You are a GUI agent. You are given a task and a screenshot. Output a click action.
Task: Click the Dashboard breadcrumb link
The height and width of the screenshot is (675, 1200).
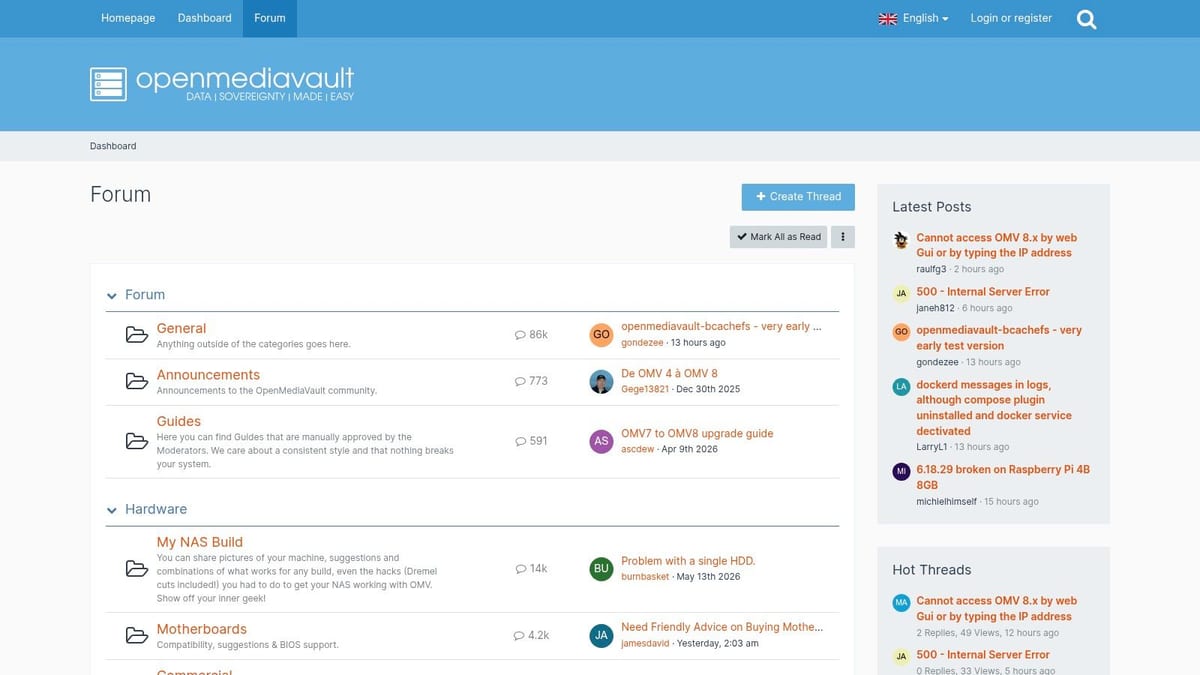click(x=113, y=146)
